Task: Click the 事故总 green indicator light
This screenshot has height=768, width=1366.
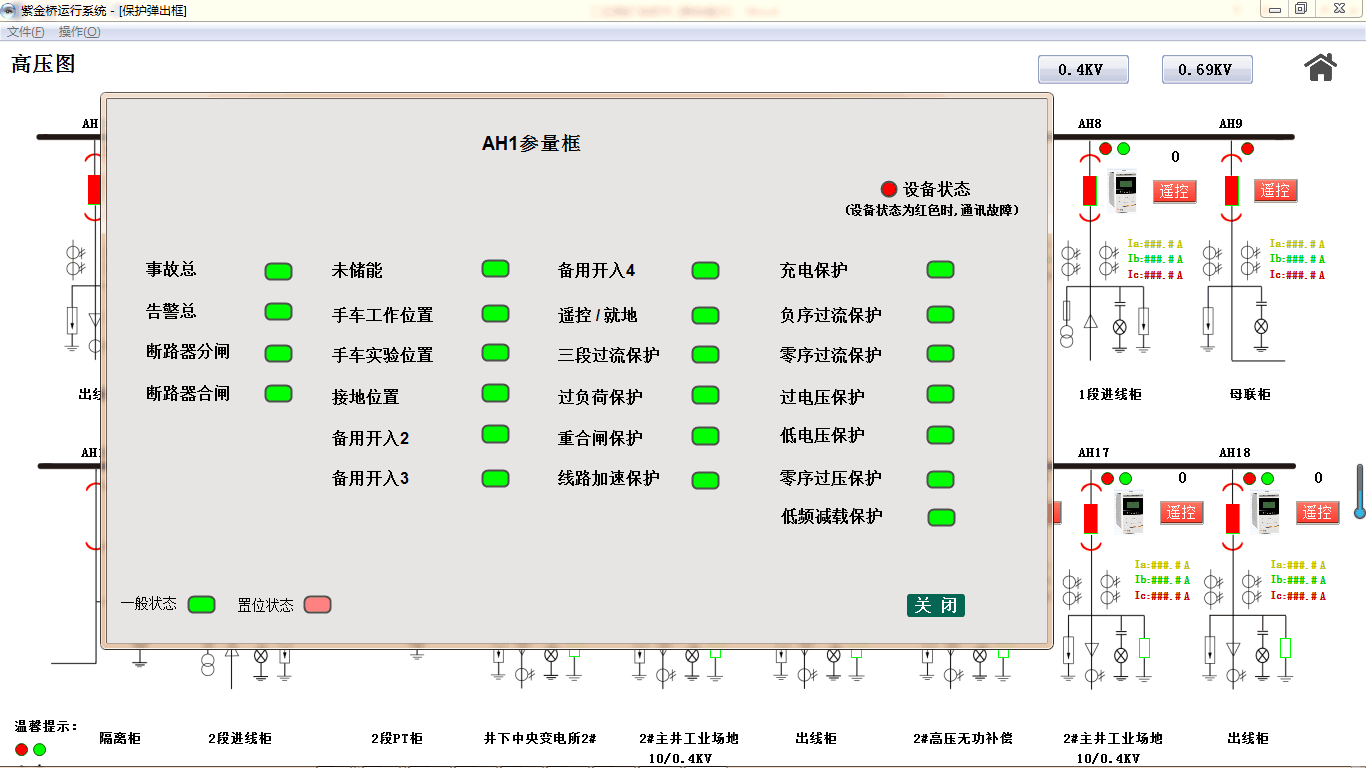Action: 278,271
